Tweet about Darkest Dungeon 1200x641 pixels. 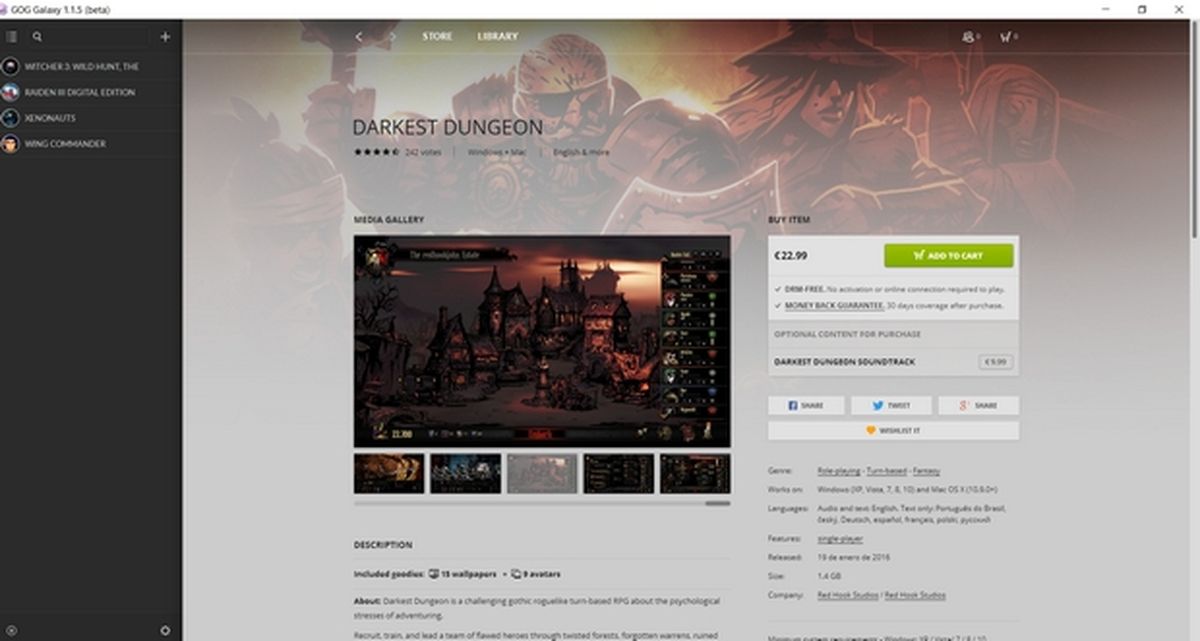click(x=890, y=405)
